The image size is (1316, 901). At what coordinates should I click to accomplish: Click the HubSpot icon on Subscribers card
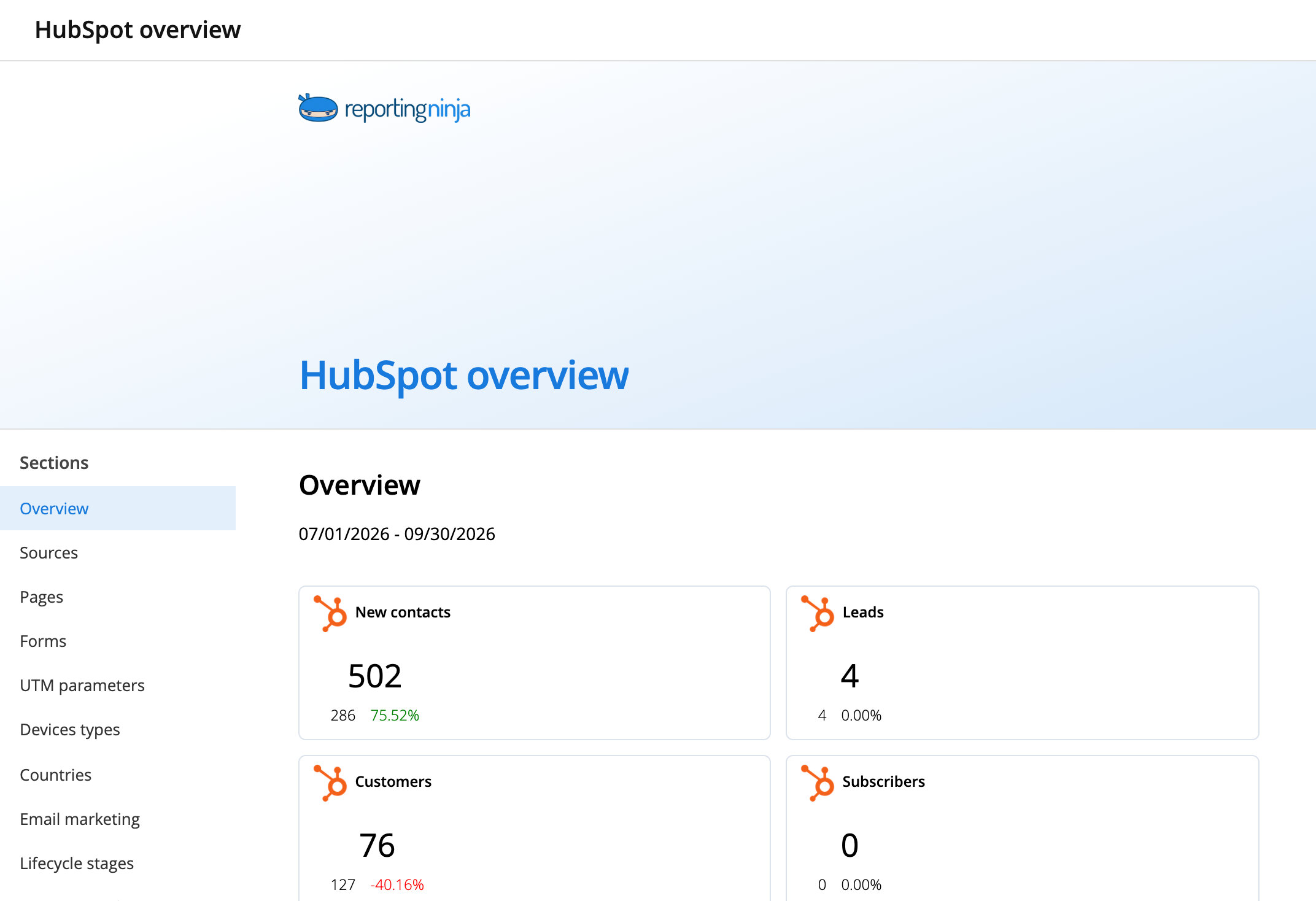click(x=818, y=783)
